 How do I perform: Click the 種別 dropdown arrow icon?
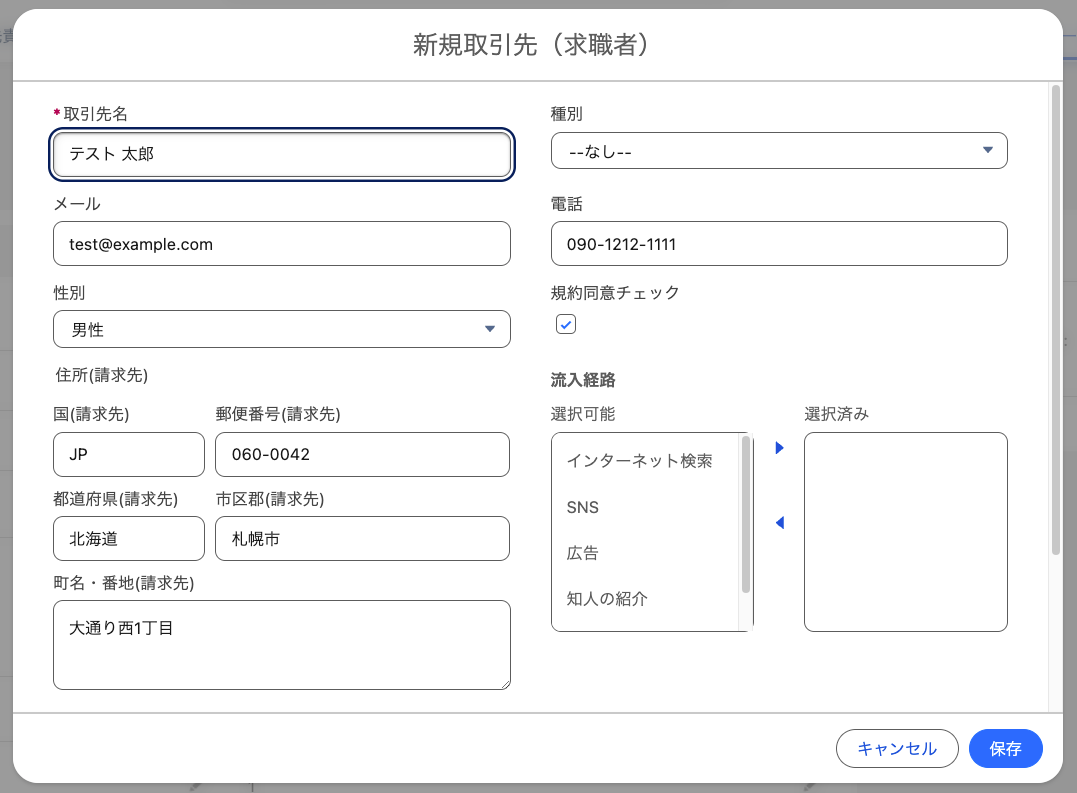(988, 150)
